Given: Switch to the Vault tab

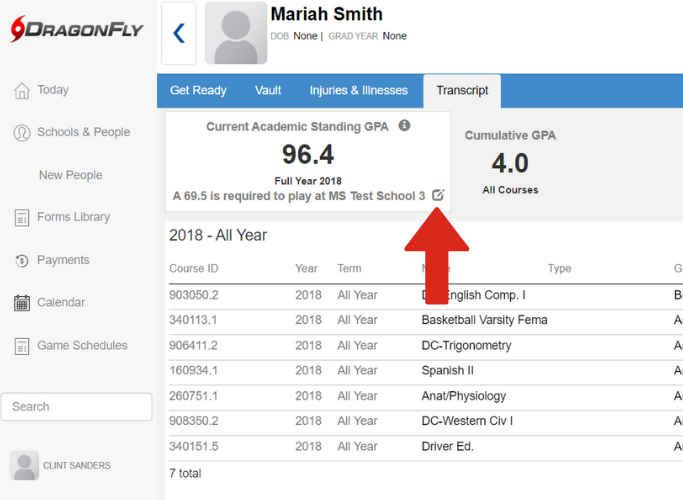Looking at the screenshot, I should (x=268, y=91).
